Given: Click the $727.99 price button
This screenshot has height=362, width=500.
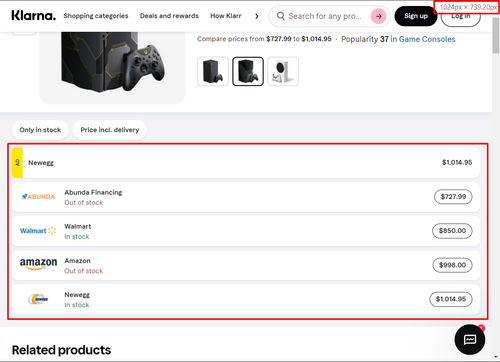Looking at the screenshot, I should pos(453,197).
